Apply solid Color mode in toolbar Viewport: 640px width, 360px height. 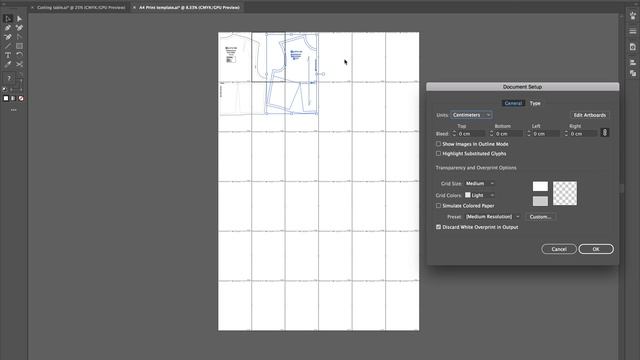tap(6, 98)
